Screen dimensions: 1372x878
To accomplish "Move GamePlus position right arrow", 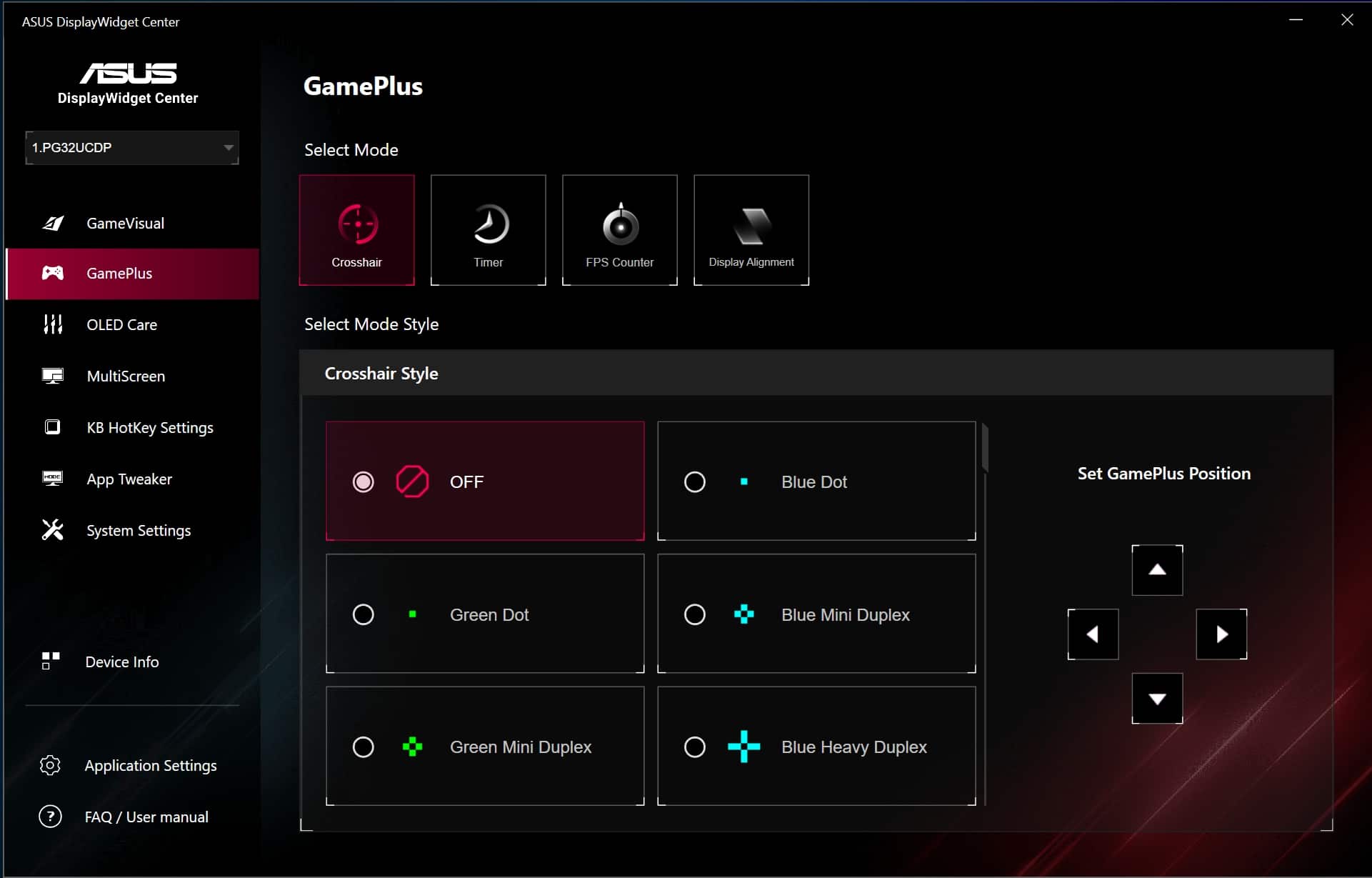I will click(1221, 634).
